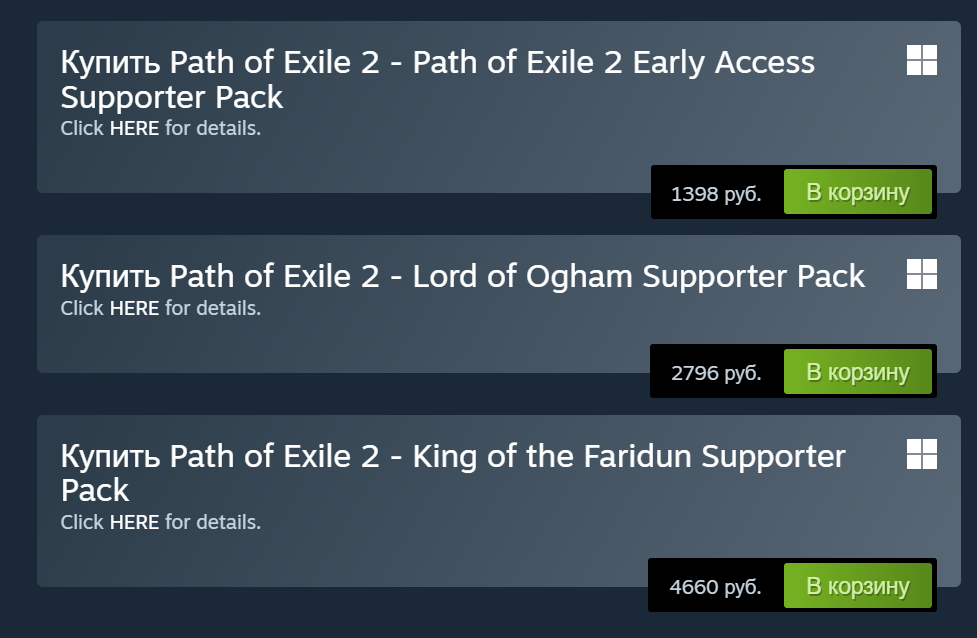
Task: Open HERE link under Early Access Supporter Pack
Action: coord(134,128)
